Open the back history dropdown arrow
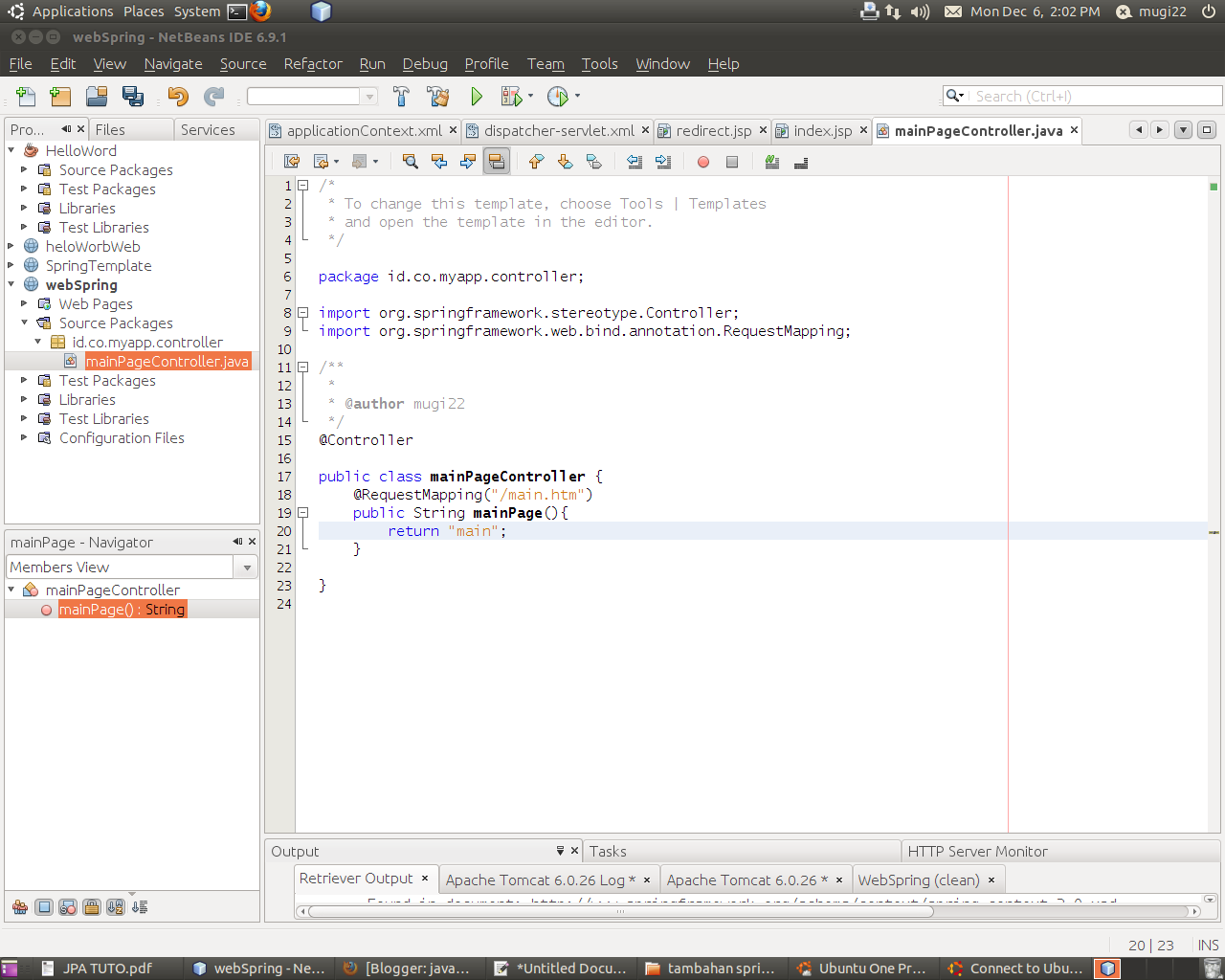Viewport: 1225px width, 980px height. 336,162
